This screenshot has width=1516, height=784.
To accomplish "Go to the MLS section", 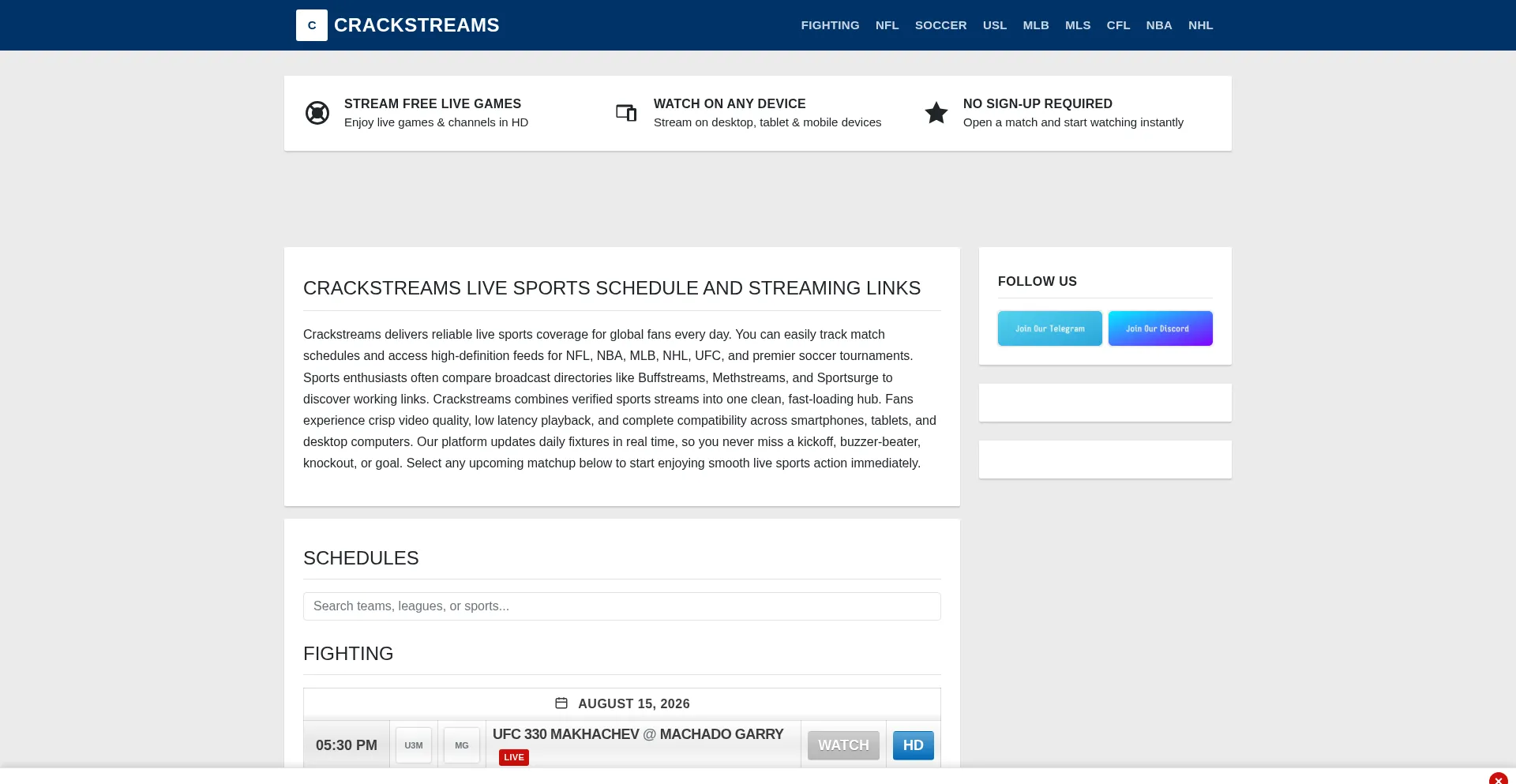I will click(1078, 25).
